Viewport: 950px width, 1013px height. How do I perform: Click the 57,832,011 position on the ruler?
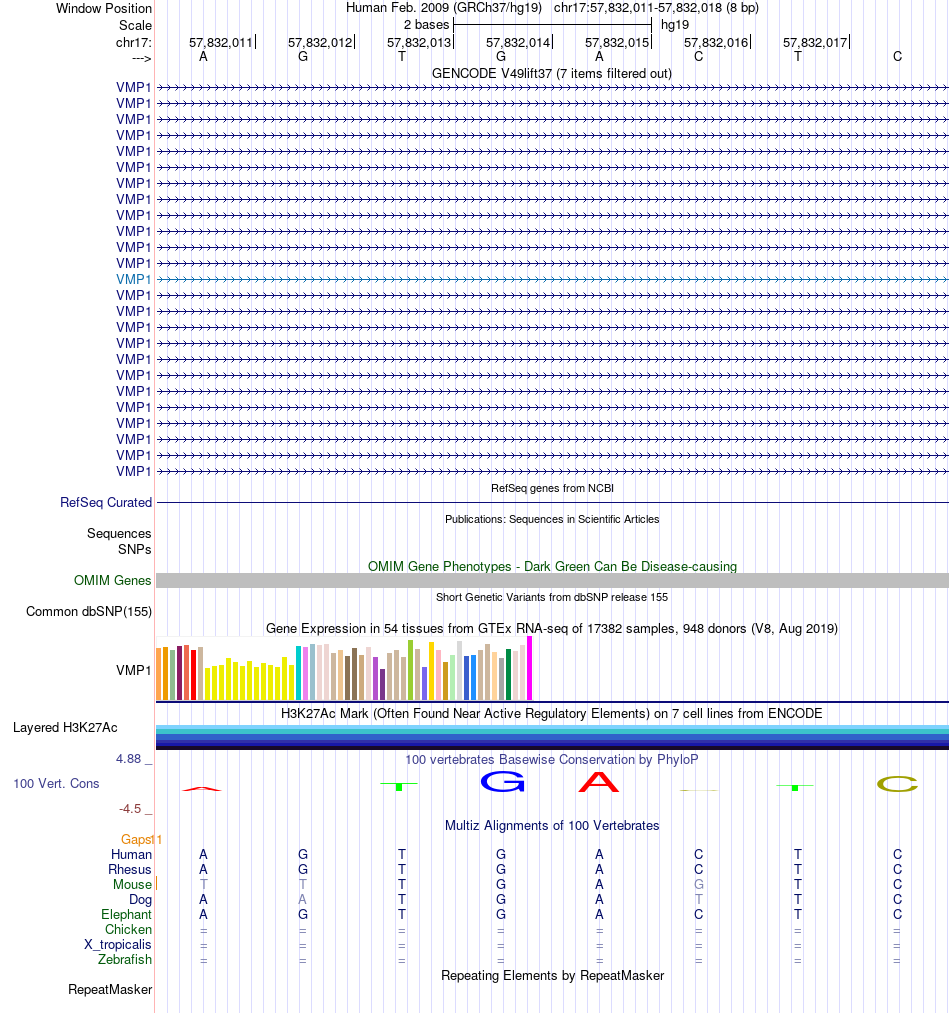point(220,42)
